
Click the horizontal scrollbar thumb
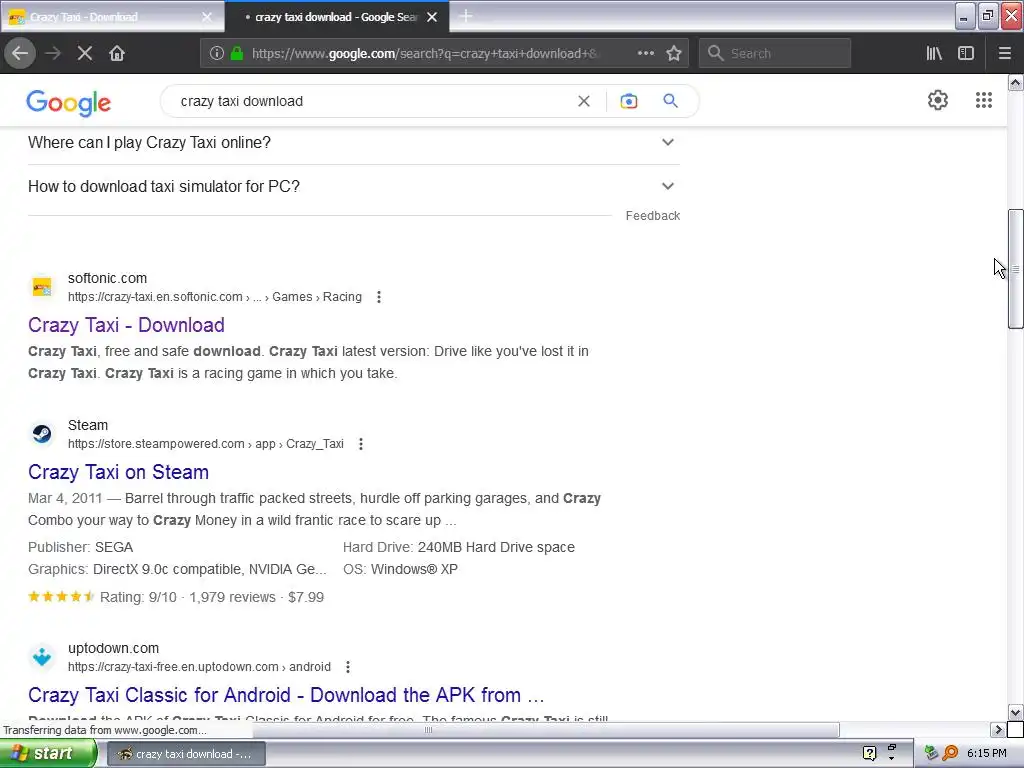point(429,729)
